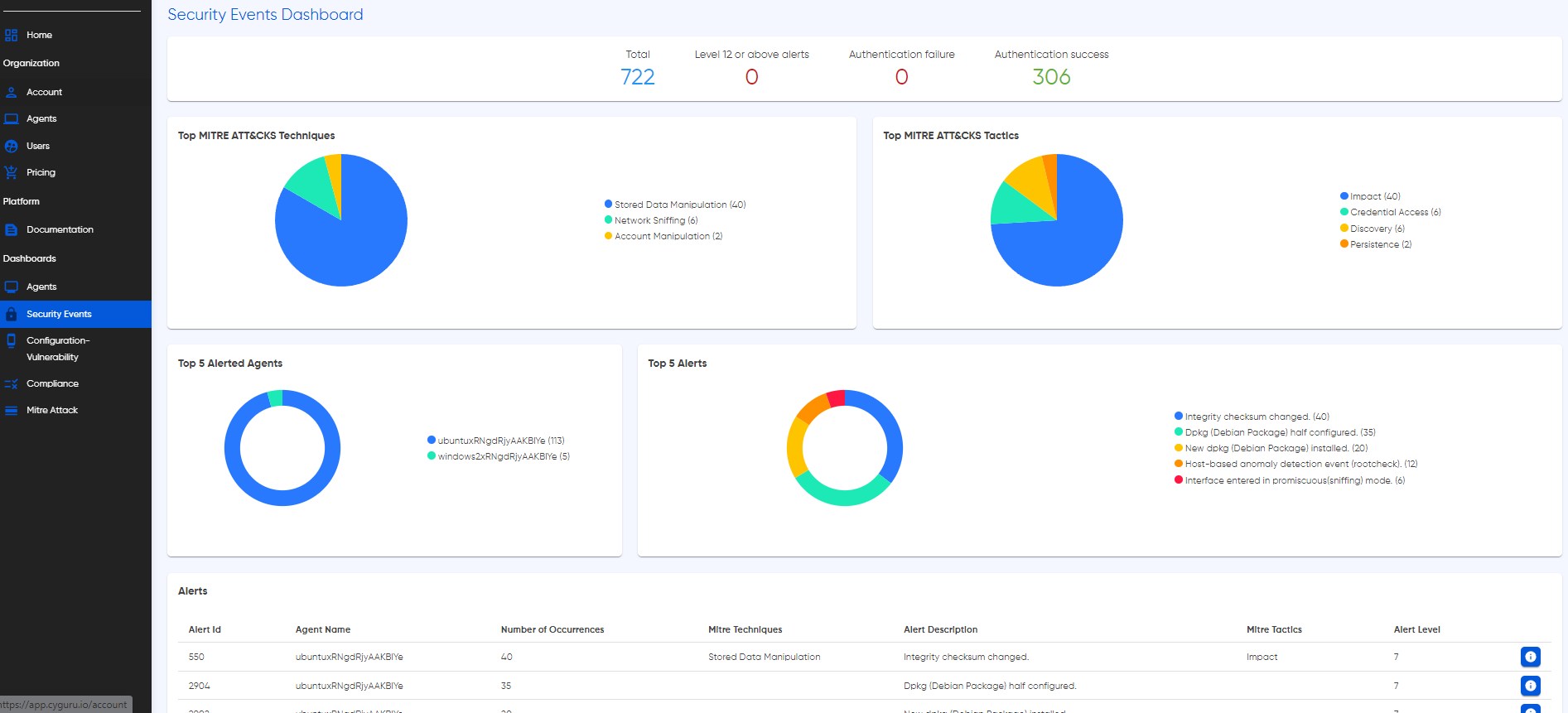Click the Total 722 count
1568x713 pixels.
638,77
